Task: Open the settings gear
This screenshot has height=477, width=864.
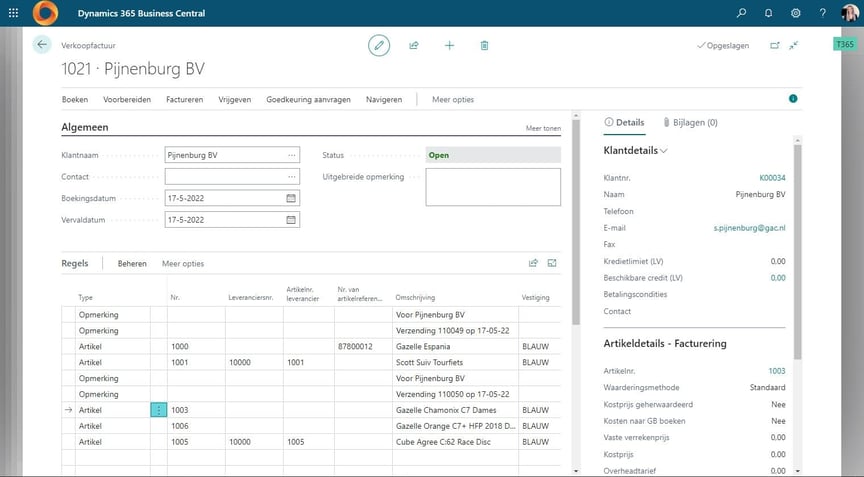Action: (x=795, y=13)
